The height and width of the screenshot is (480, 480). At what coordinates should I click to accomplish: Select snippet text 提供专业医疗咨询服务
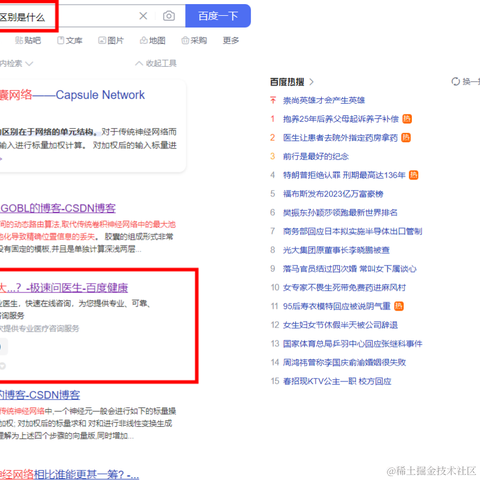[41, 329]
